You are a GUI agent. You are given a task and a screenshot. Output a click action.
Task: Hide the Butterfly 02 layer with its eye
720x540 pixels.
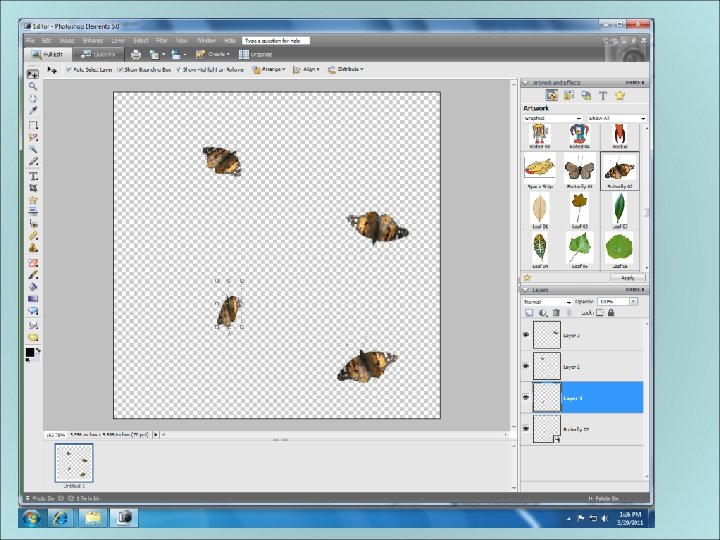526,428
